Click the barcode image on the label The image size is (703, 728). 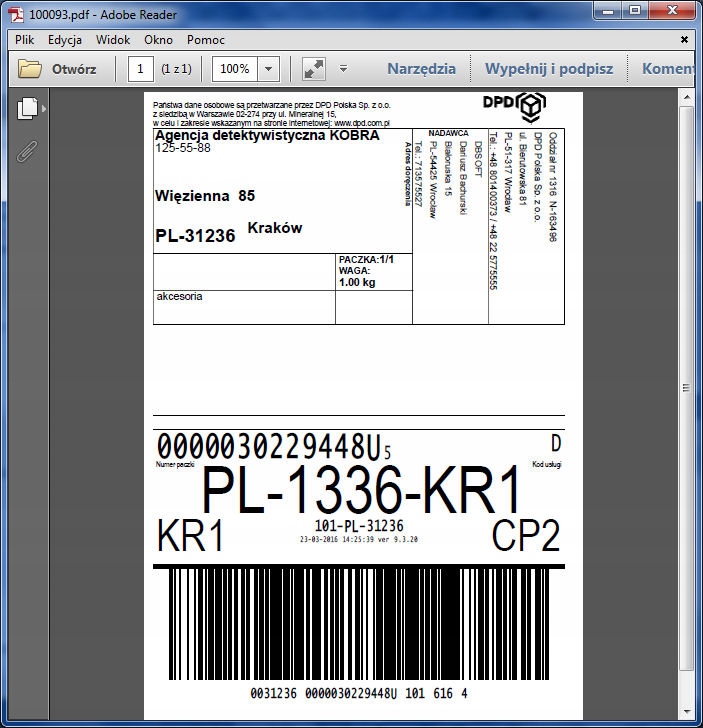tap(358, 624)
